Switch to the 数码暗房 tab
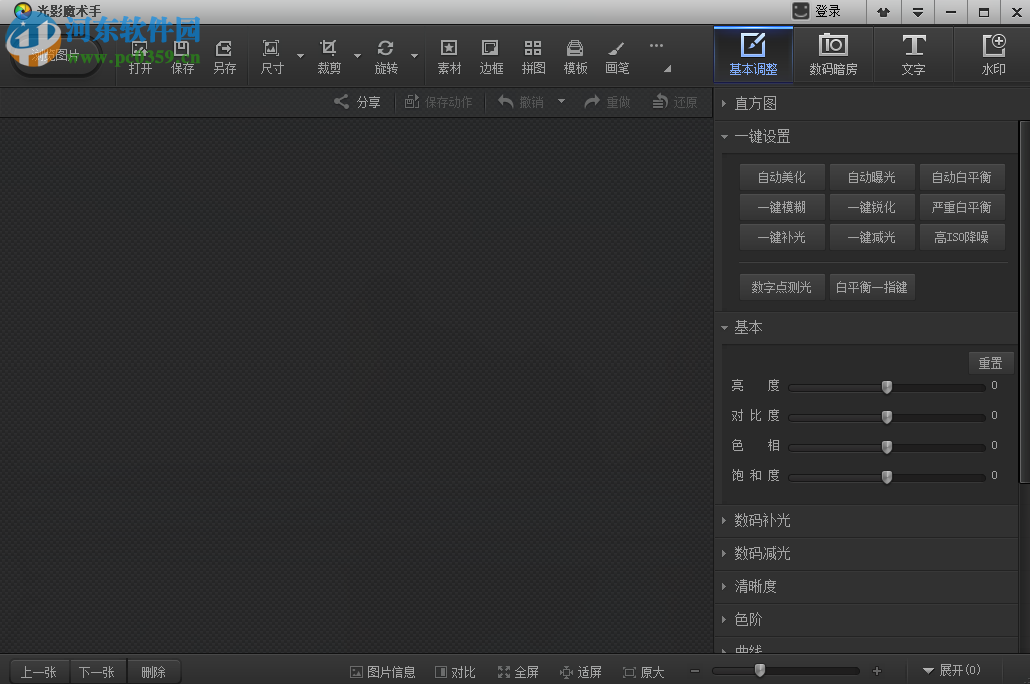 pyautogui.click(x=833, y=55)
